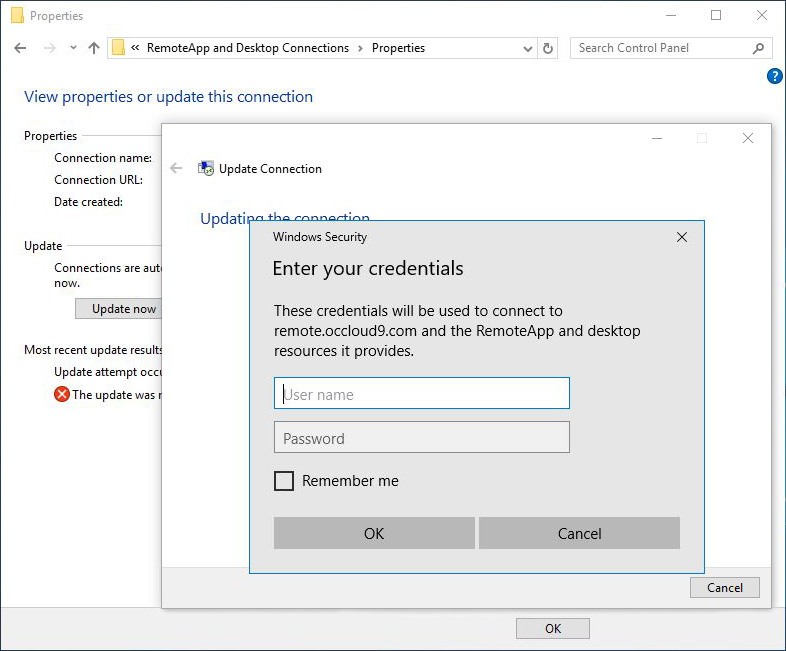Click the User name field
786x651 pixels.
click(422, 393)
